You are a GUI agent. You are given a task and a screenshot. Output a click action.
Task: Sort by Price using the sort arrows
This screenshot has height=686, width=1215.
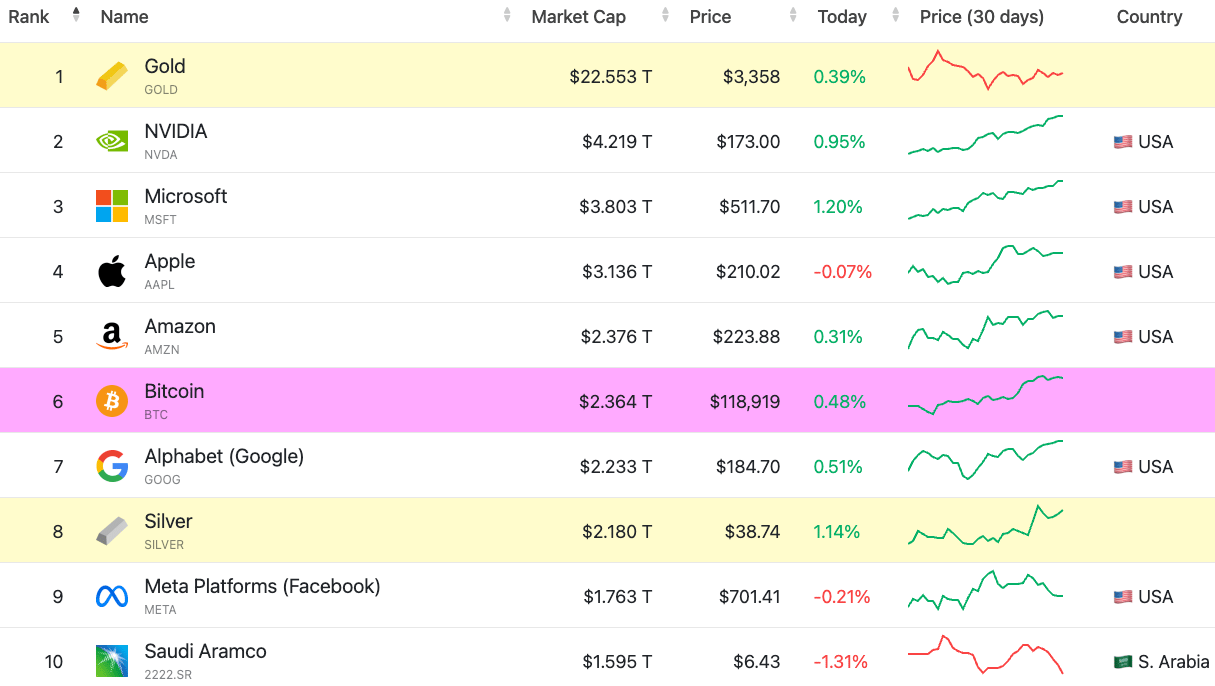pos(793,15)
